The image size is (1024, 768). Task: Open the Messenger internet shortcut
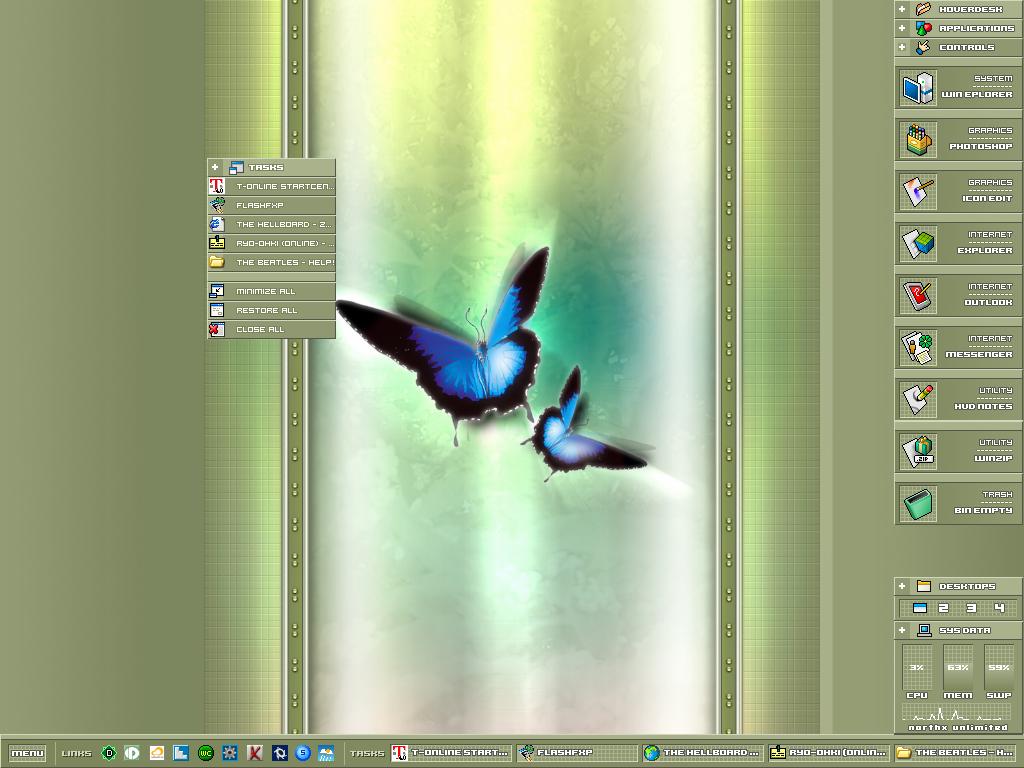pyautogui.click(x=956, y=347)
